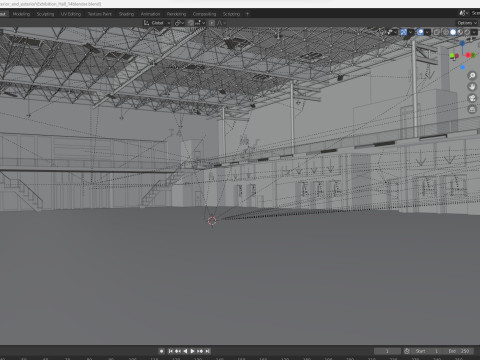
Task: Open the viewport Options dropdown
Action: (467, 23)
